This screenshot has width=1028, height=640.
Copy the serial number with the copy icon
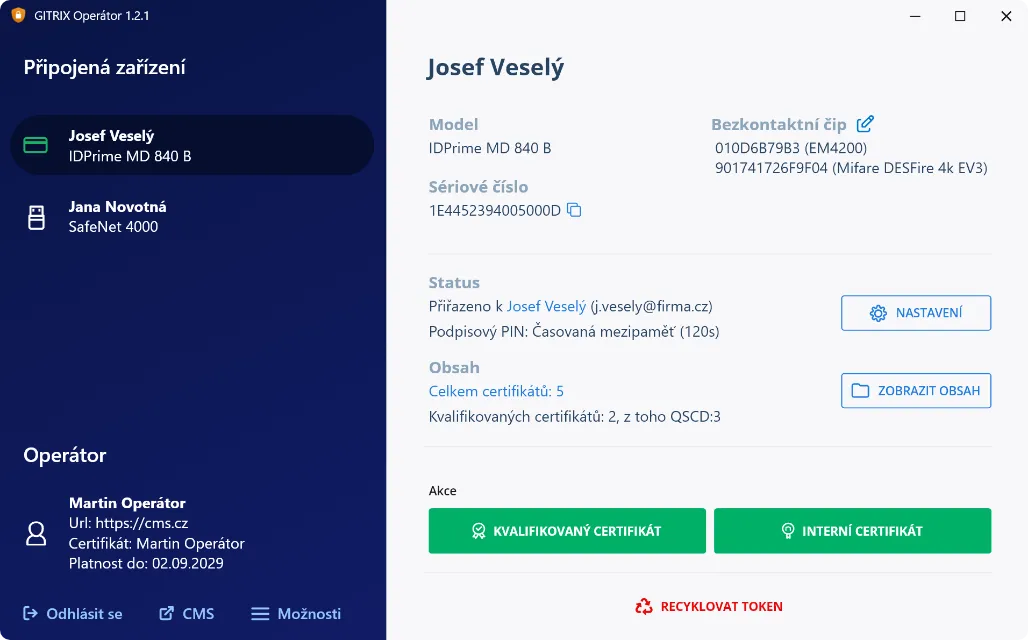[574, 210]
